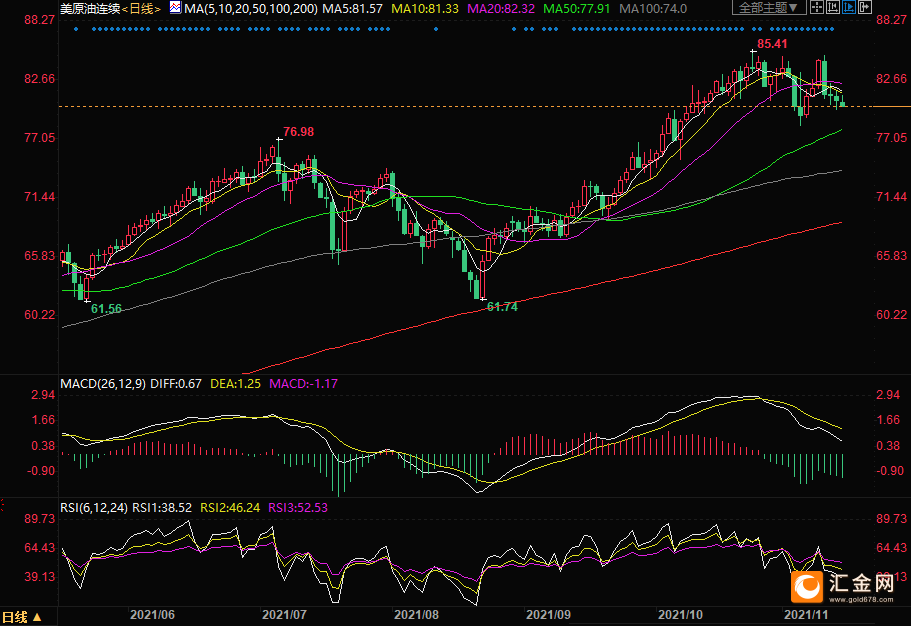The image size is (911, 626).
Task: Click the orange 汇金网 logo icon
Action: [x=806, y=585]
